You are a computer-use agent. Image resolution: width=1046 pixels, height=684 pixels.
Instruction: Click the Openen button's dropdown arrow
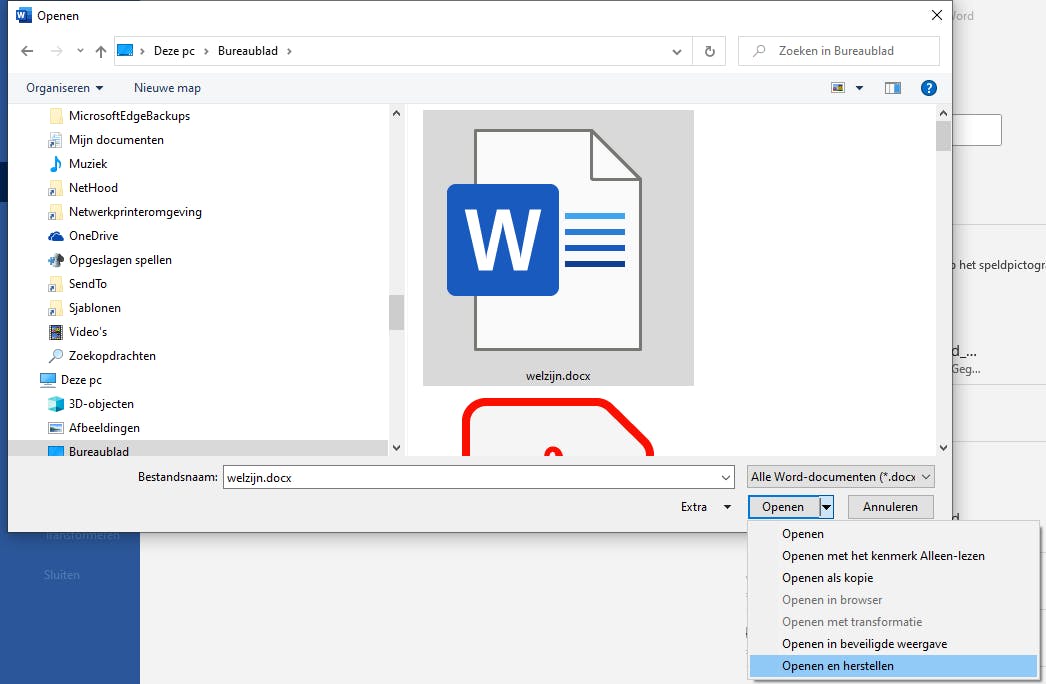click(x=827, y=507)
